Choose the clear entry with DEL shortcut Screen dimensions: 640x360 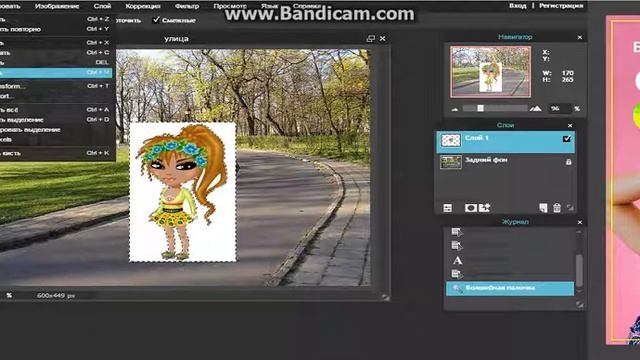tap(56, 62)
